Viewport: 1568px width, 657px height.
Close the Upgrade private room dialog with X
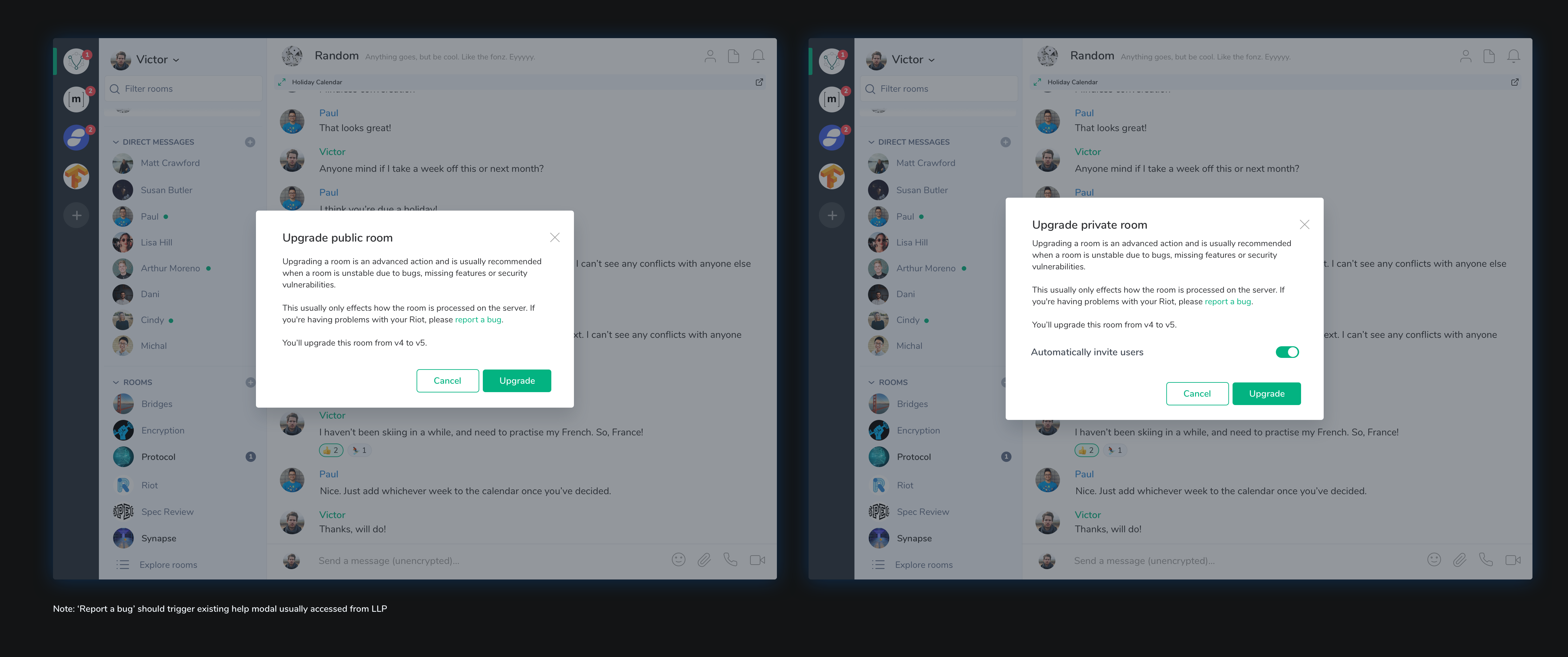[x=1304, y=224]
